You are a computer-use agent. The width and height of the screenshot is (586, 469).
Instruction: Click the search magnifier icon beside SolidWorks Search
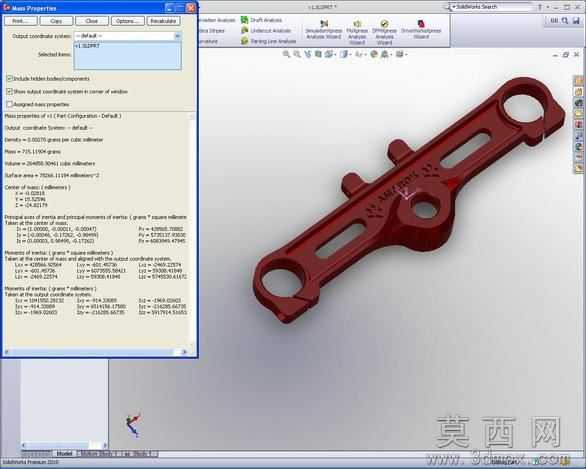(x=448, y=7)
